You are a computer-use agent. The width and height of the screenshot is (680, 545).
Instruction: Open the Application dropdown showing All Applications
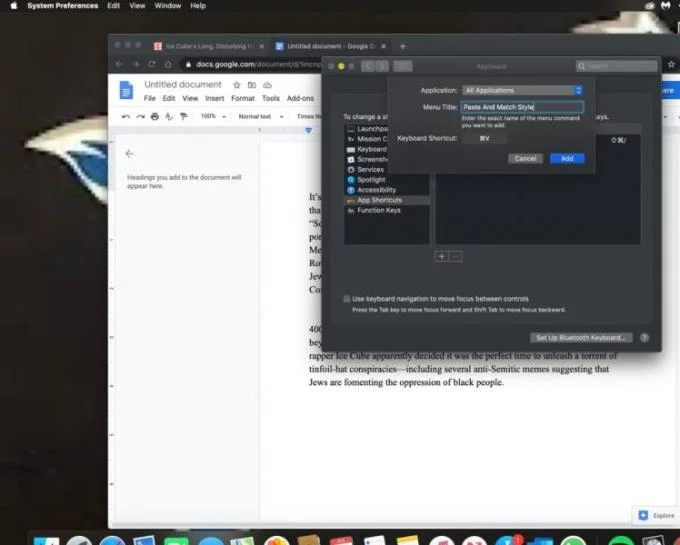pyautogui.click(x=523, y=90)
